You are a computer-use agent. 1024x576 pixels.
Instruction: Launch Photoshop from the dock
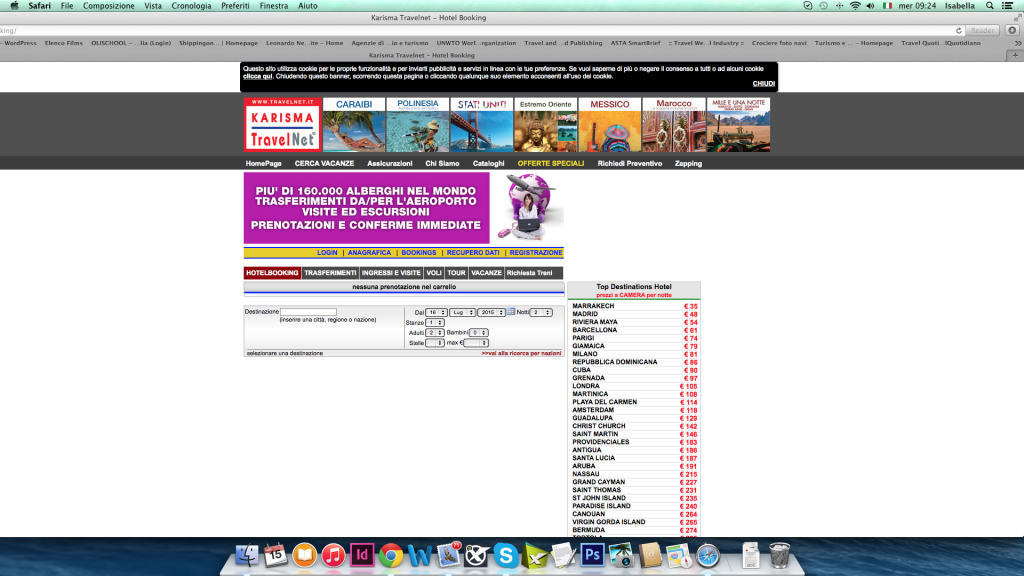click(x=592, y=554)
